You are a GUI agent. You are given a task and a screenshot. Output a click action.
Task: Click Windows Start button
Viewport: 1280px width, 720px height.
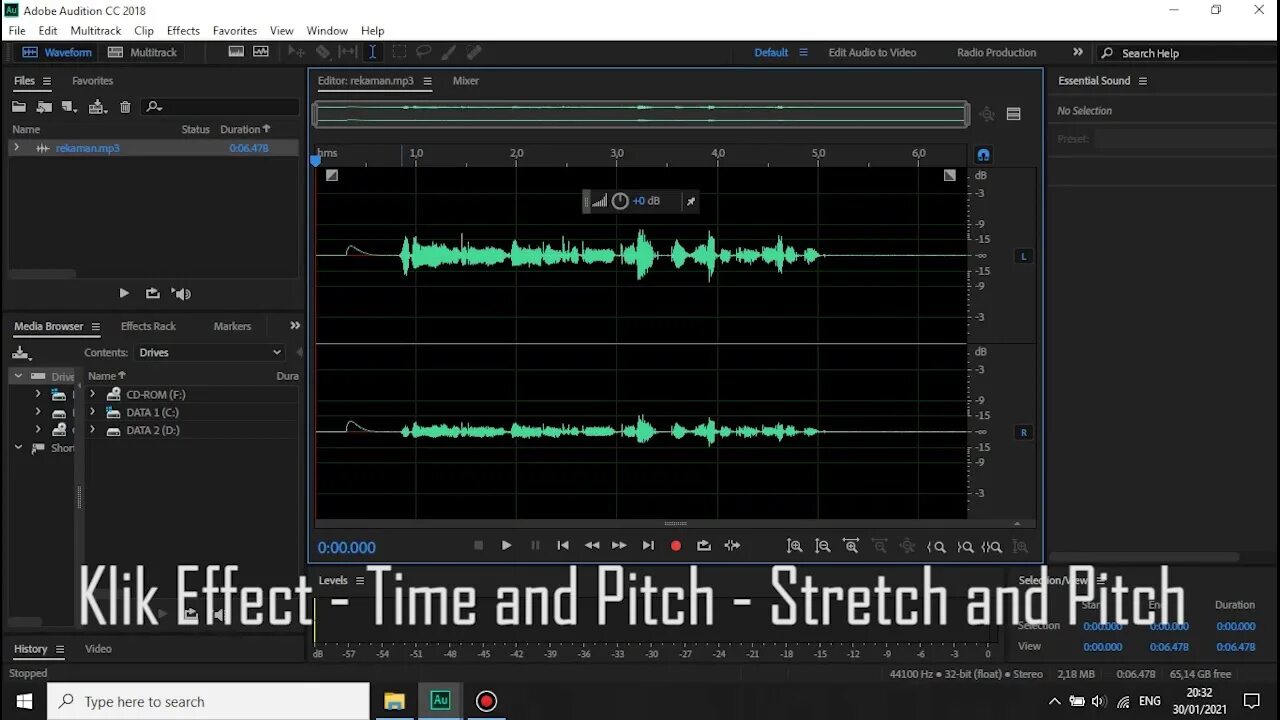tap(24, 701)
